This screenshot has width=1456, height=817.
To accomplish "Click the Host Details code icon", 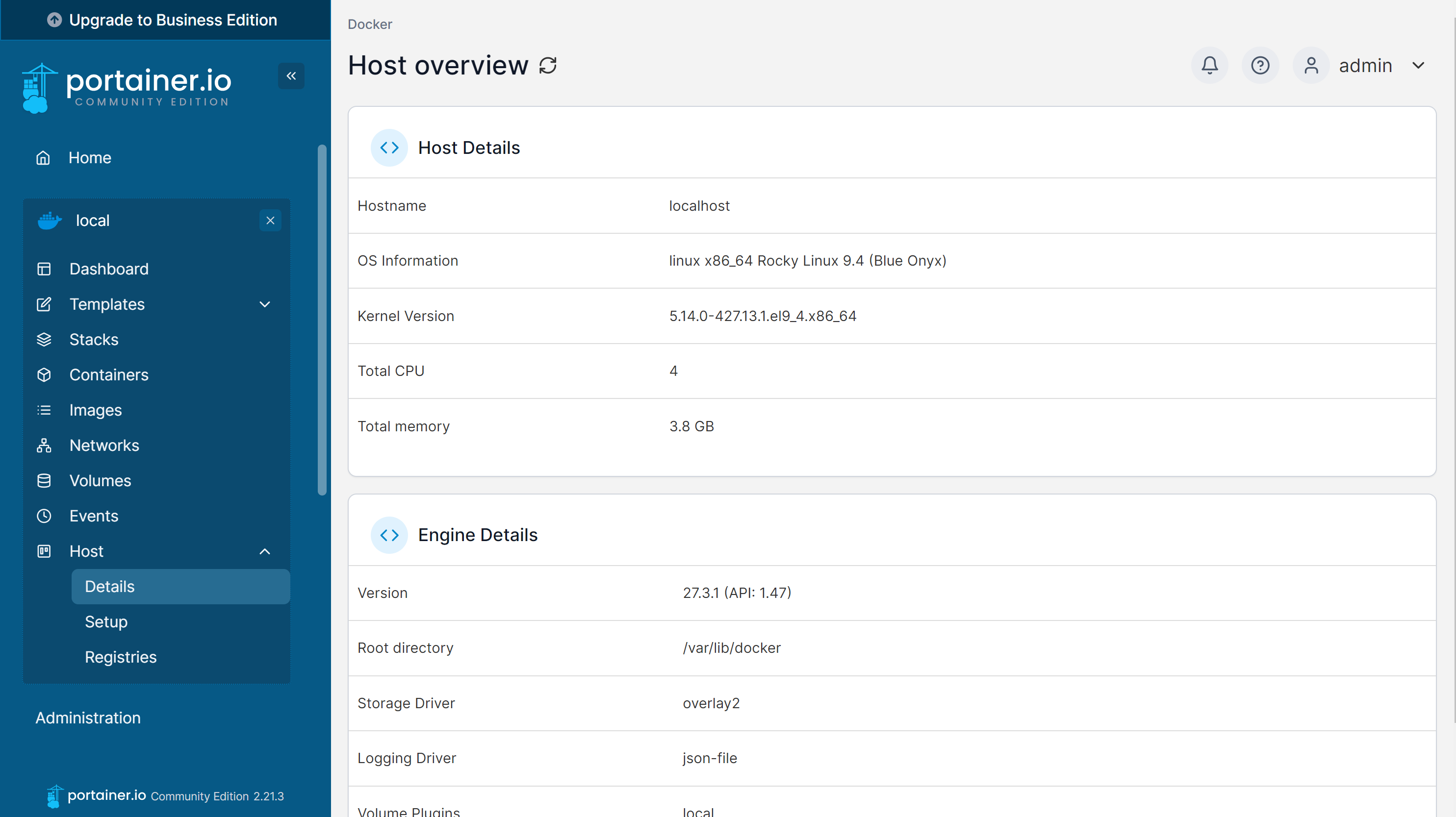I will pos(389,148).
